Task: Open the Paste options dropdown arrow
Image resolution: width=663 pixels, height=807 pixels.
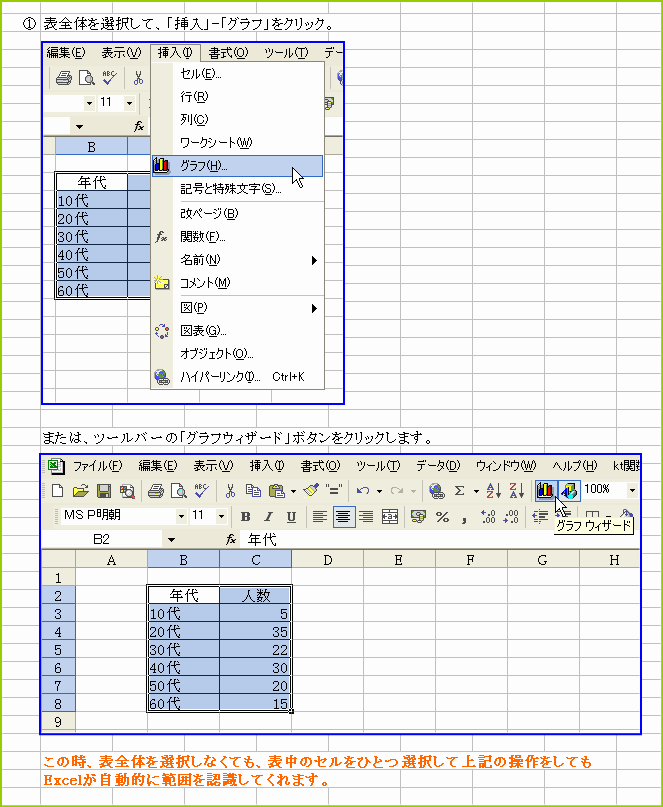Action: click(293, 491)
